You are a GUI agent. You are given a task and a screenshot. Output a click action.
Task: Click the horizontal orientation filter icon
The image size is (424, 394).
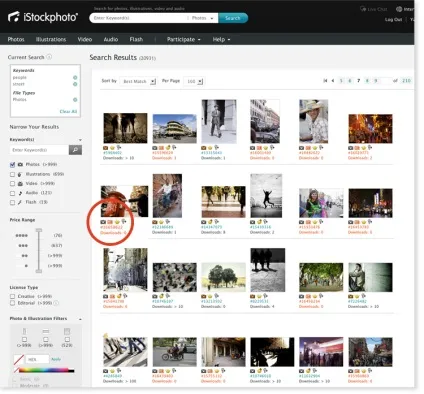tap(46, 331)
